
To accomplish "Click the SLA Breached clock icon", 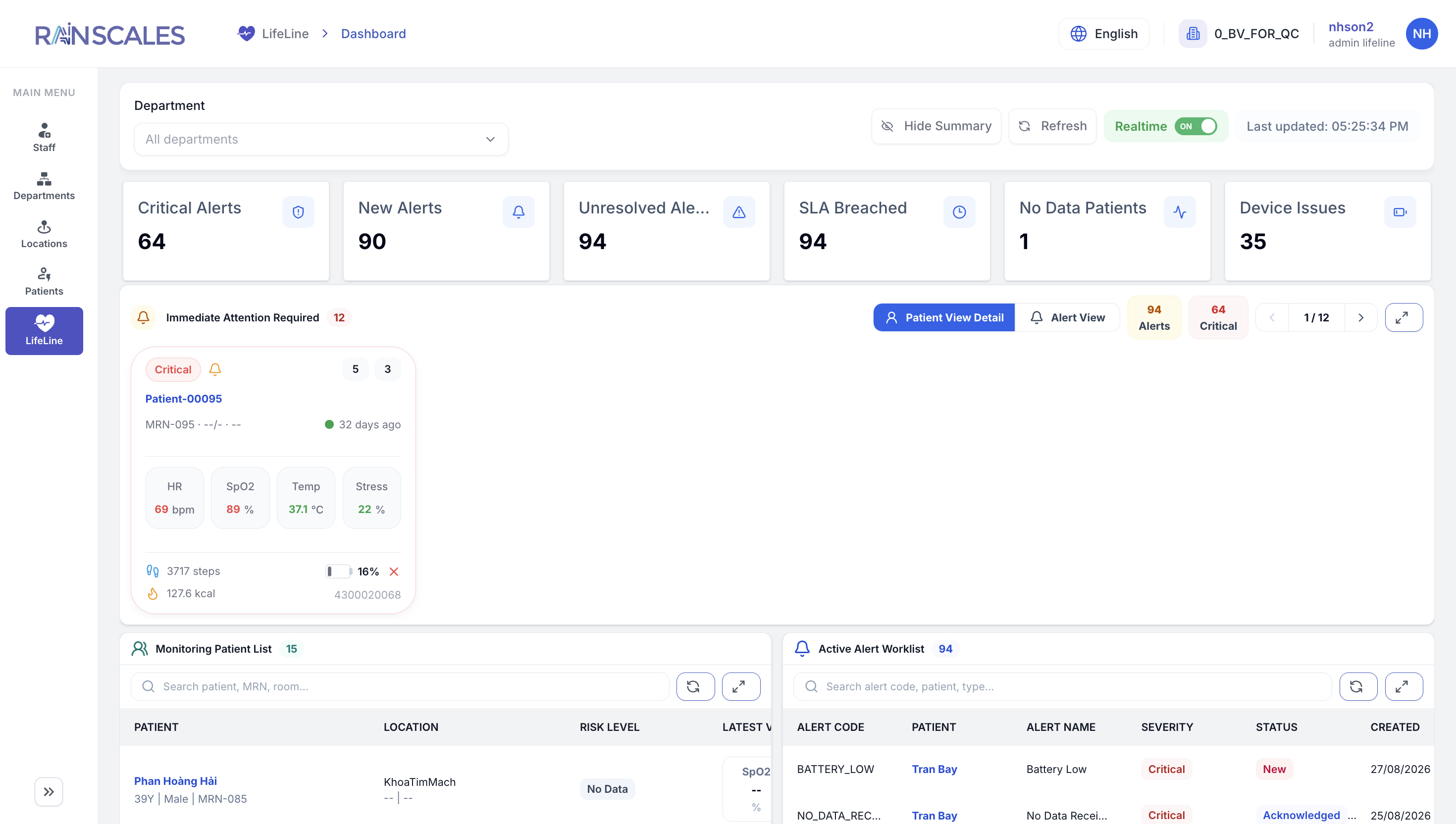I will 959,211.
